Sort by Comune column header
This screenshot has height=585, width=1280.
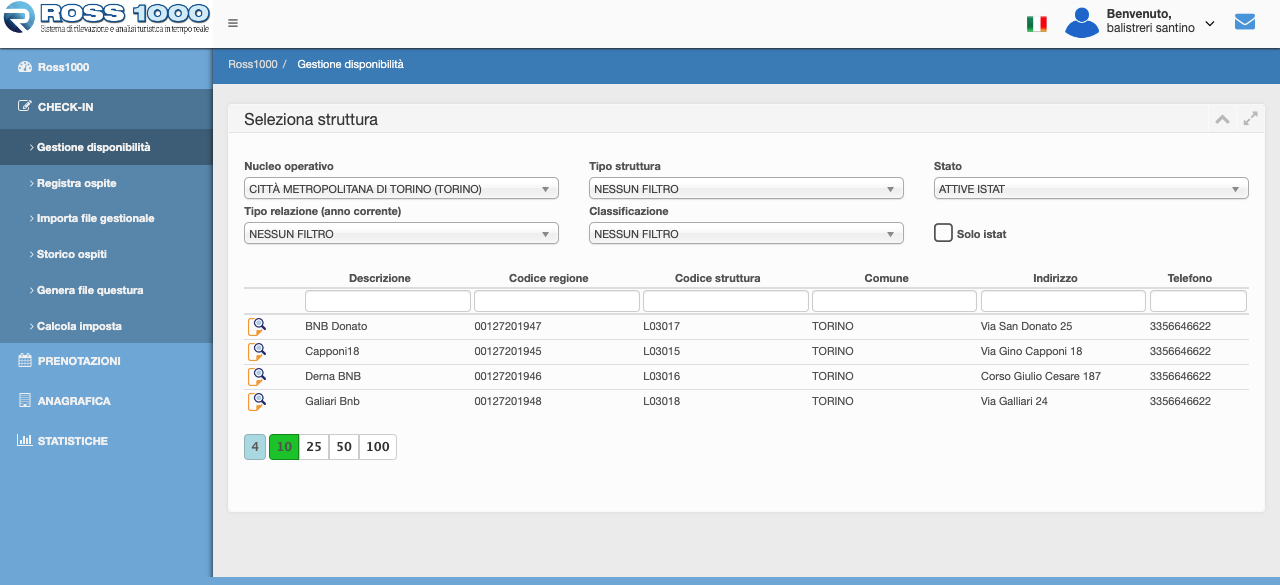tap(886, 278)
